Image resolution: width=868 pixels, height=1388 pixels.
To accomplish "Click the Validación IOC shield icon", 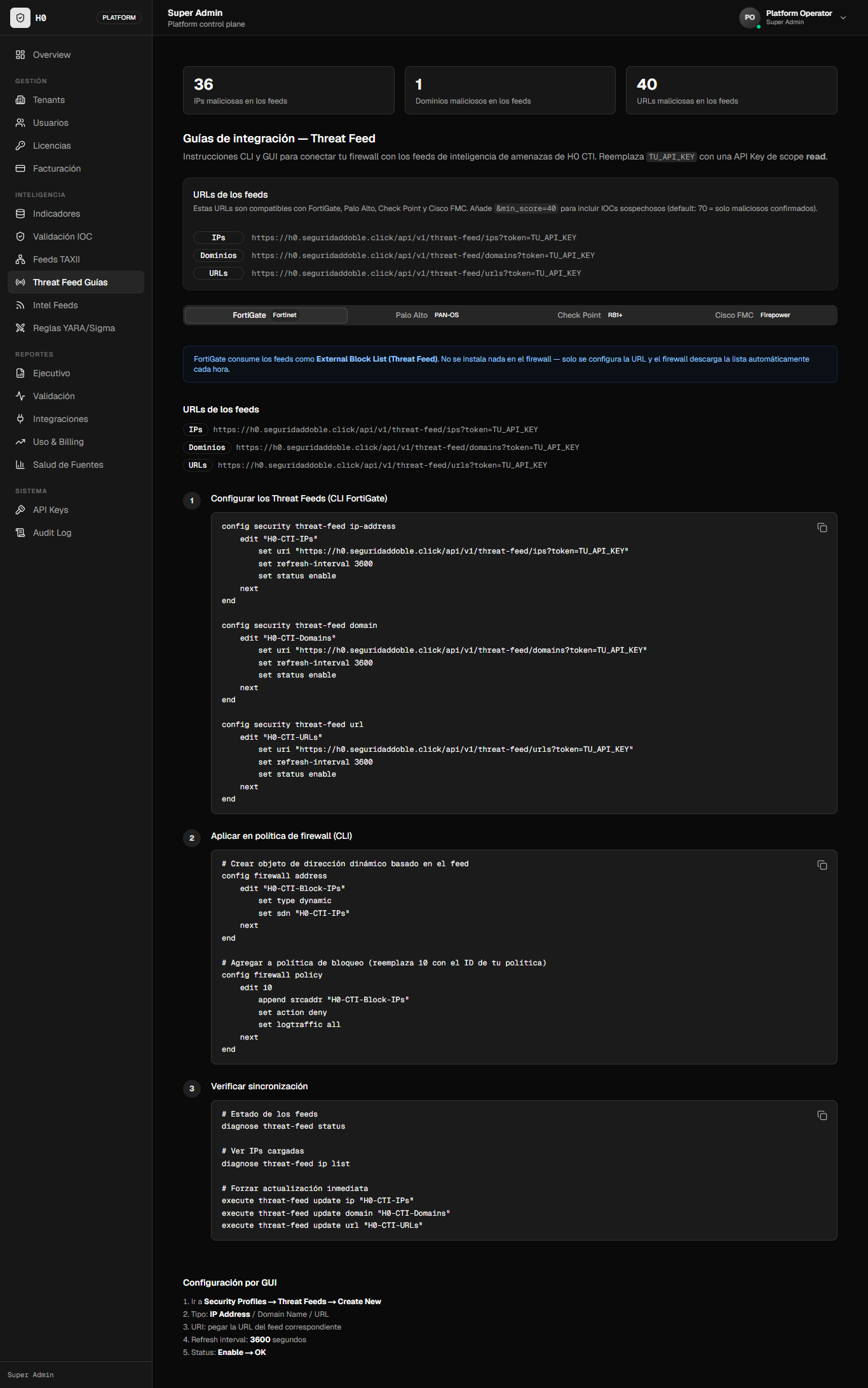I will [20, 236].
